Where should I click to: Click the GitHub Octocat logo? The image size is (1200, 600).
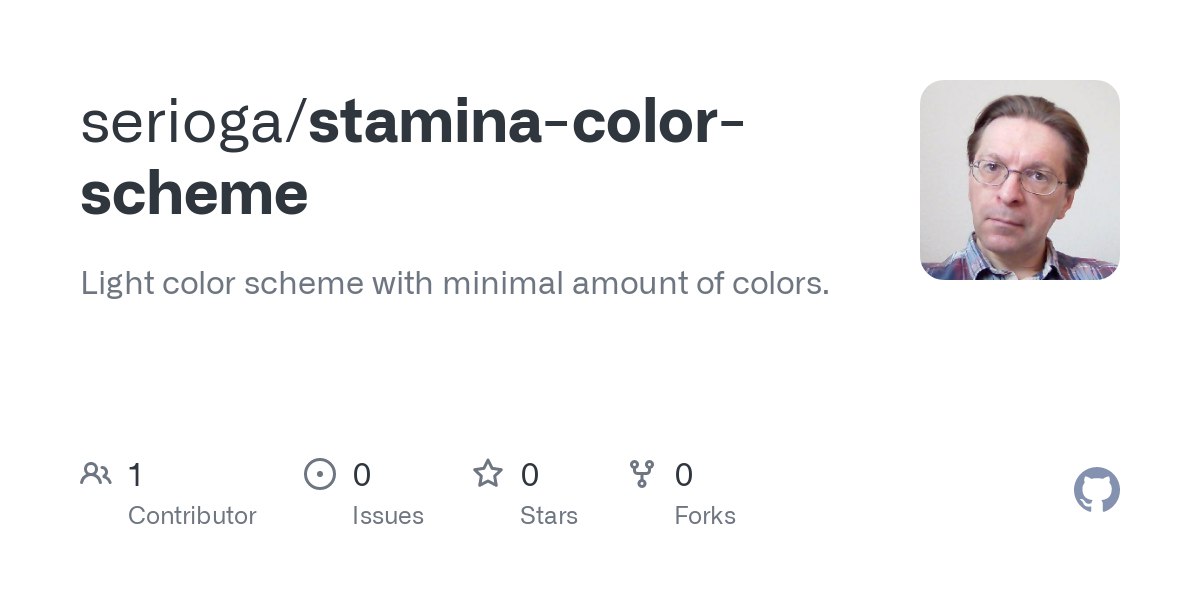(x=1096, y=490)
